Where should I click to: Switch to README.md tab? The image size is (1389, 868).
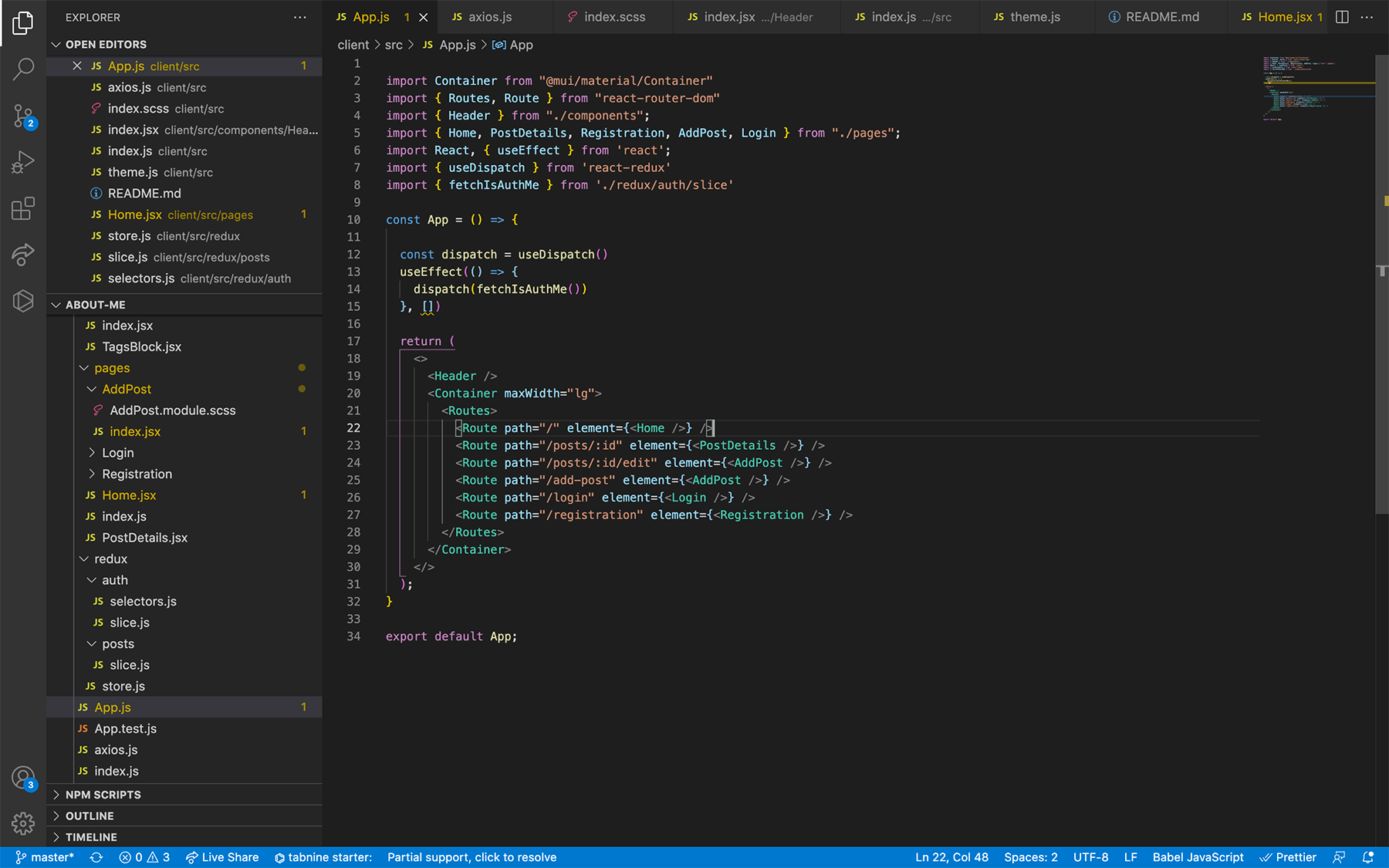[1161, 17]
